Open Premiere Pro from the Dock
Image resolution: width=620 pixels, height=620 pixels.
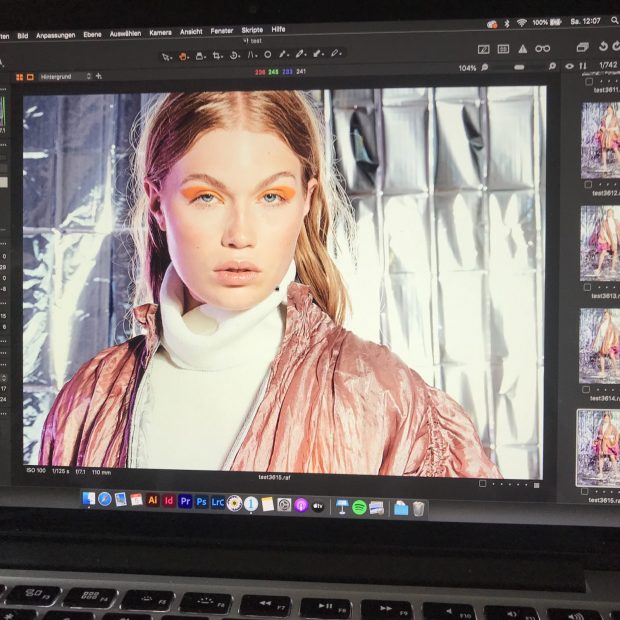click(185, 502)
